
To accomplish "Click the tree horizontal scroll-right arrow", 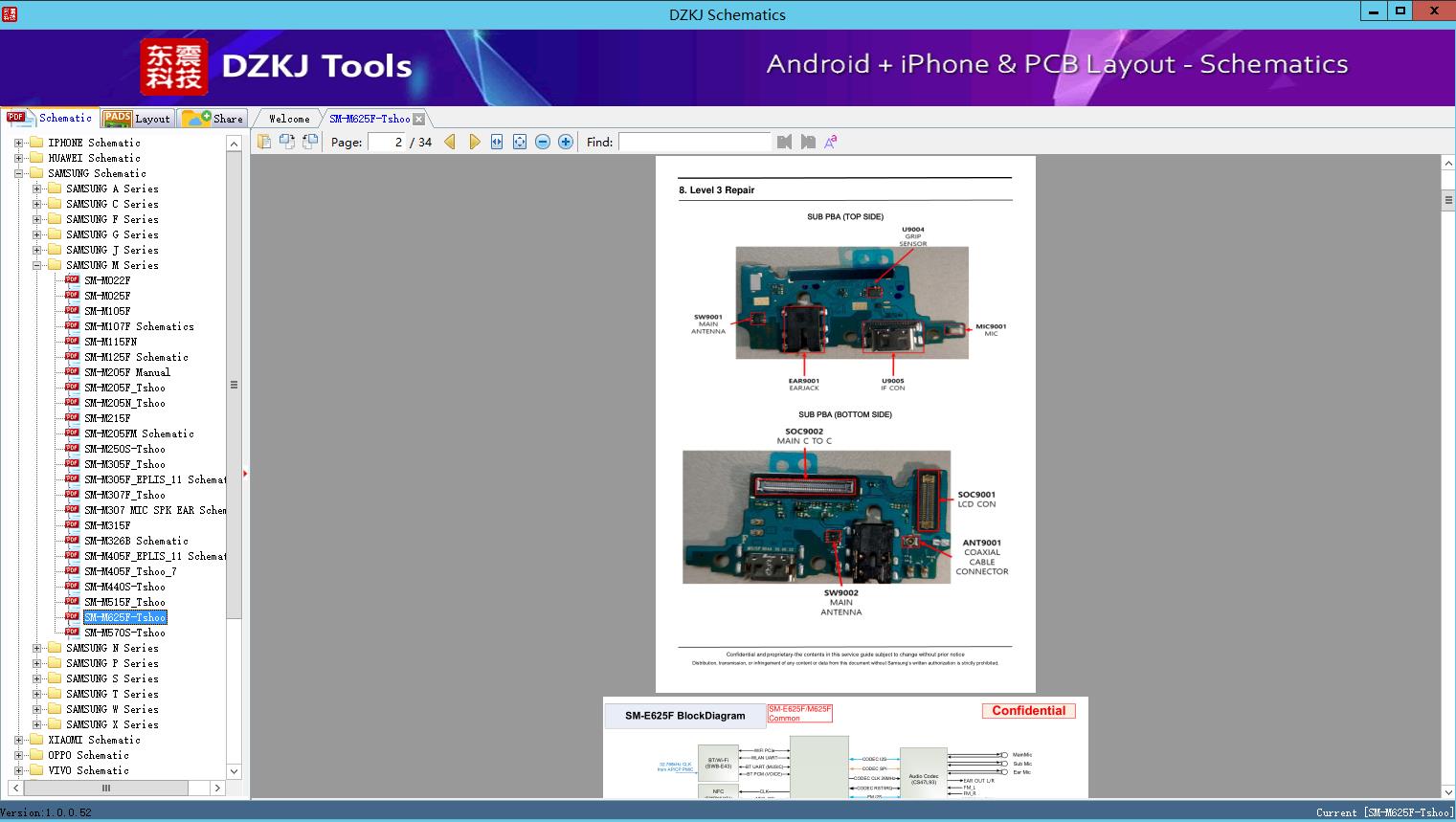I will (217, 788).
